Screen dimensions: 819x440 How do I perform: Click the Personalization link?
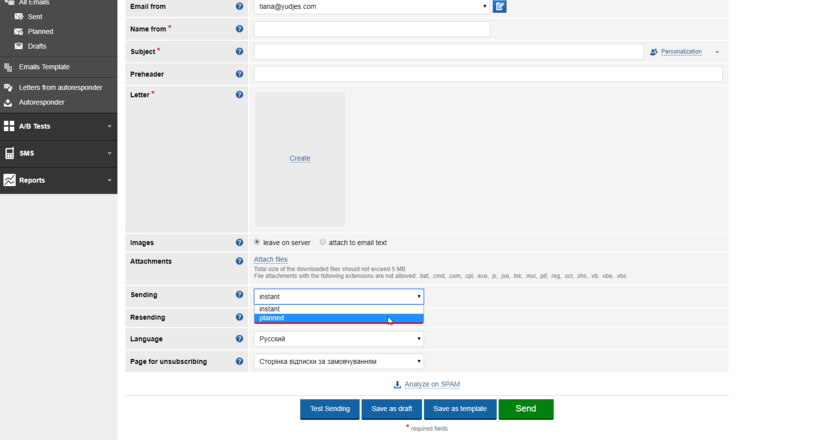pos(681,52)
